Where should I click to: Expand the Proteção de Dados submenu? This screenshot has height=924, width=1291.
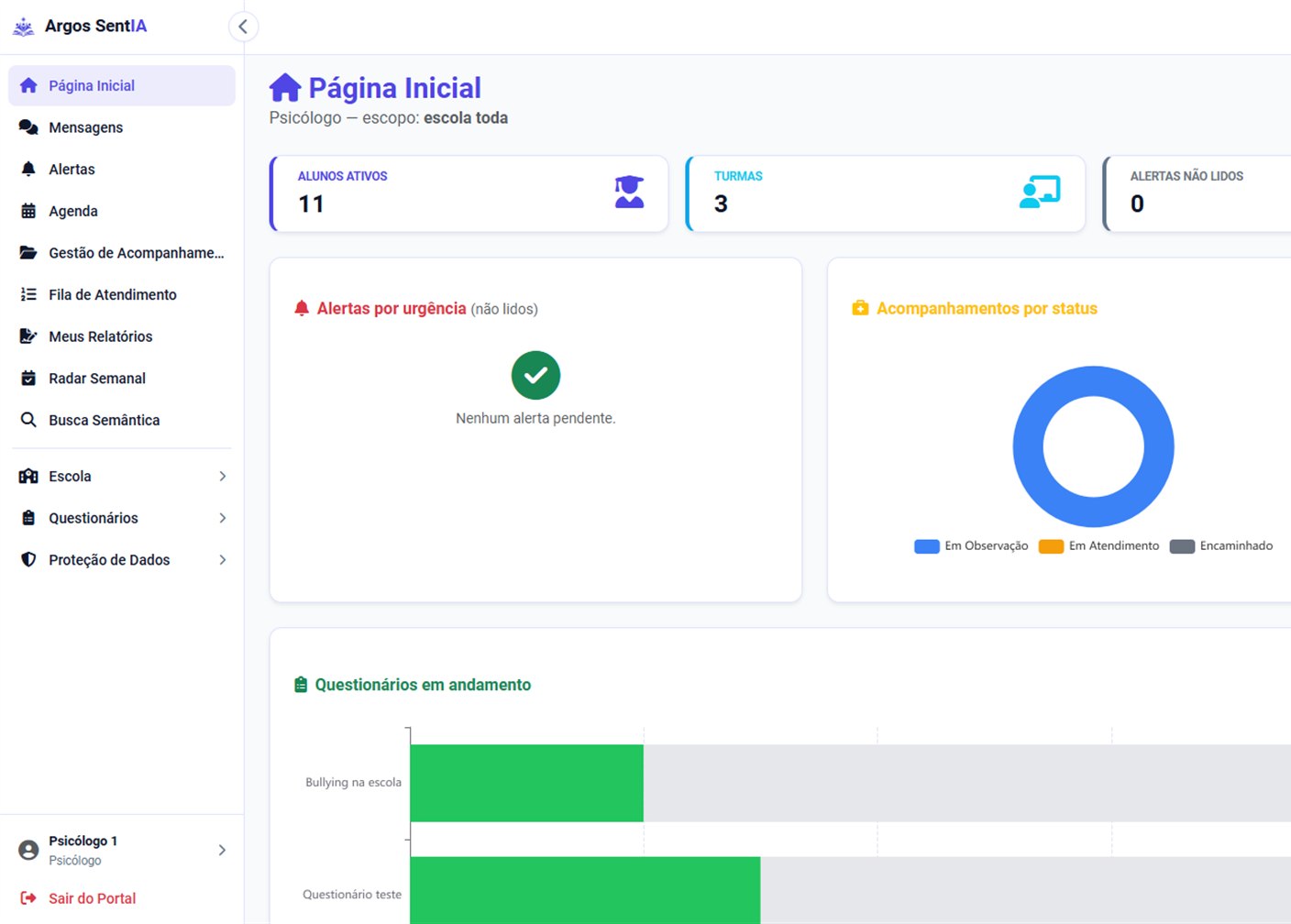pyautogui.click(x=122, y=560)
